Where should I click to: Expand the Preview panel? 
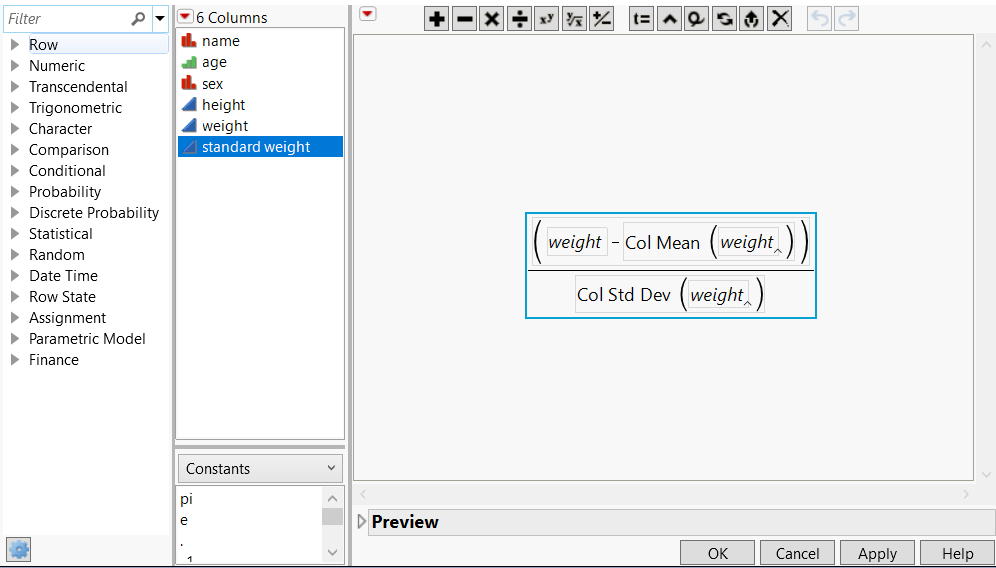click(x=362, y=522)
